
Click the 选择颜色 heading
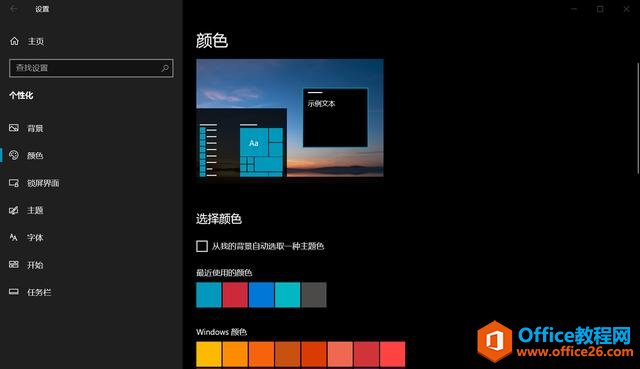click(219, 219)
